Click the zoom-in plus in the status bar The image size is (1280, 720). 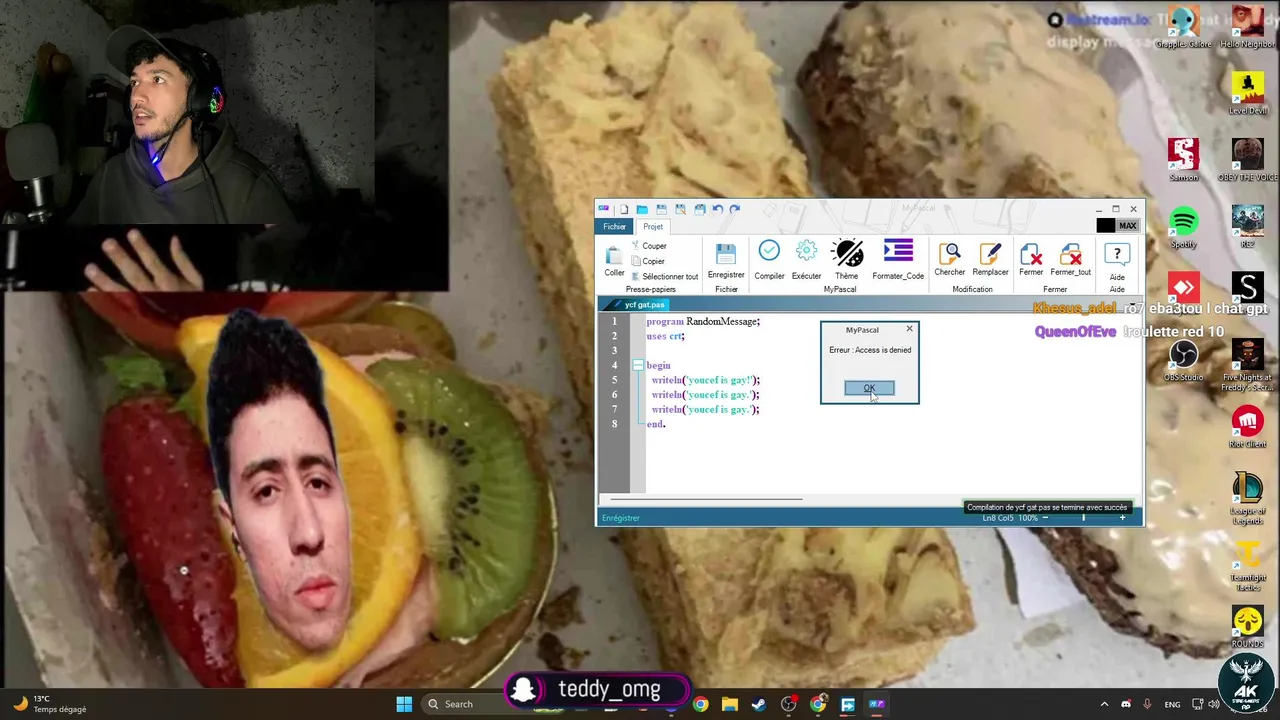pos(1122,518)
